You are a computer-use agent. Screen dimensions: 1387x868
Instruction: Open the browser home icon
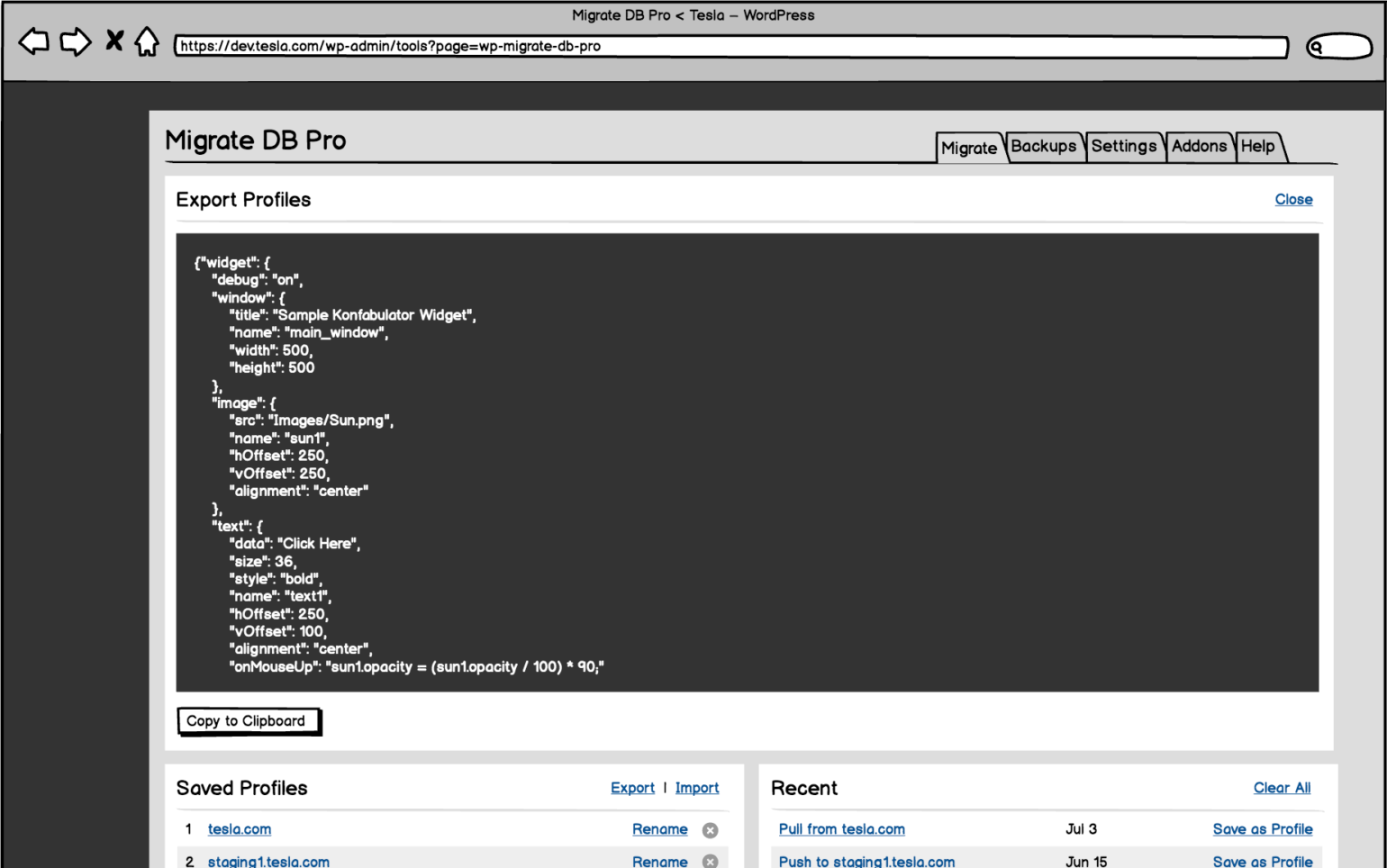pyautogui.click(x=147, y=41)
